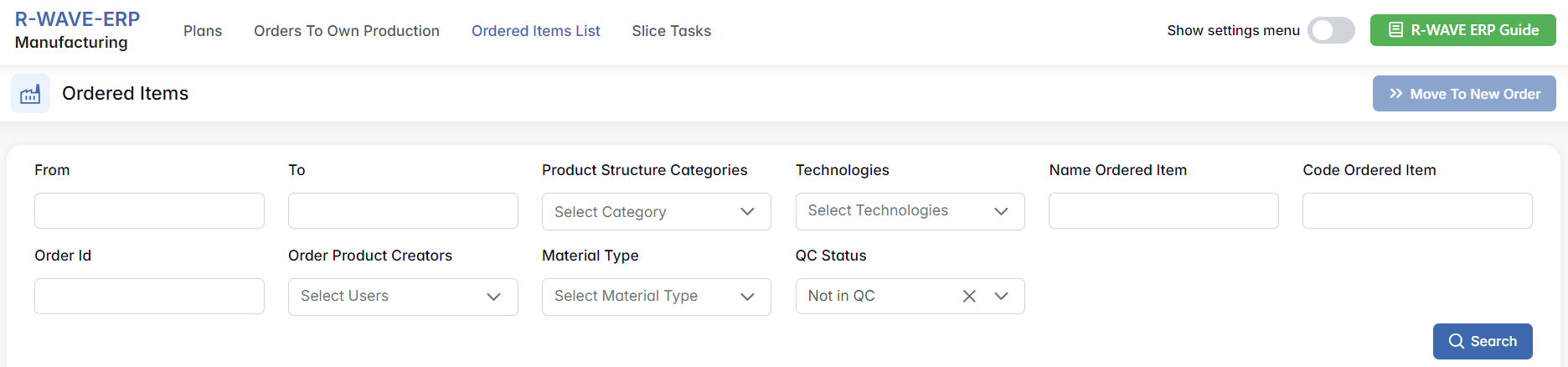The height and width of the screenshot is (367, 1568).
Task: Open the R-WAVE ERP Guide
Action: click(x=1462, y=30)
